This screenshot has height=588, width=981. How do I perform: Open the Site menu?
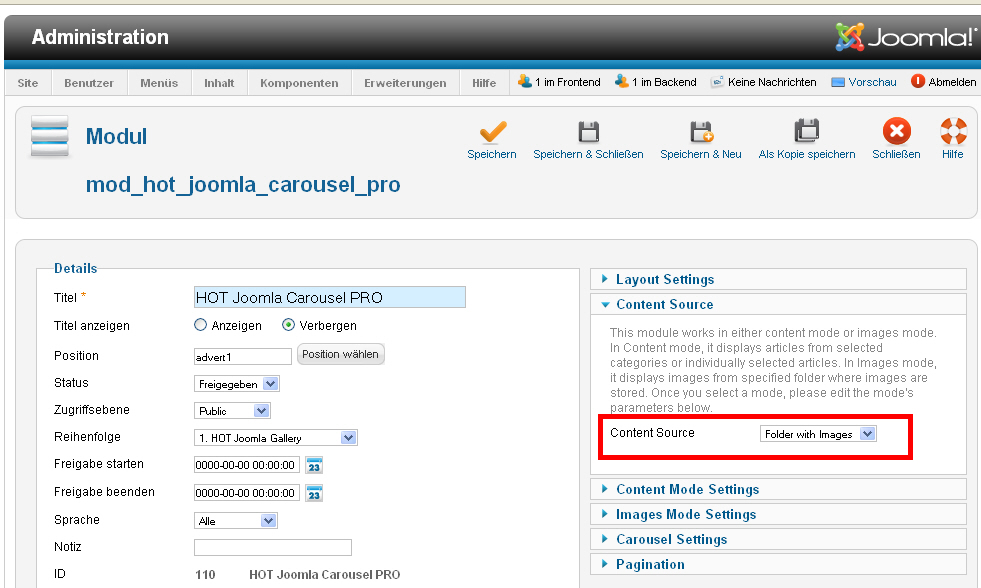pyautogui.click(x=28, y=83)
